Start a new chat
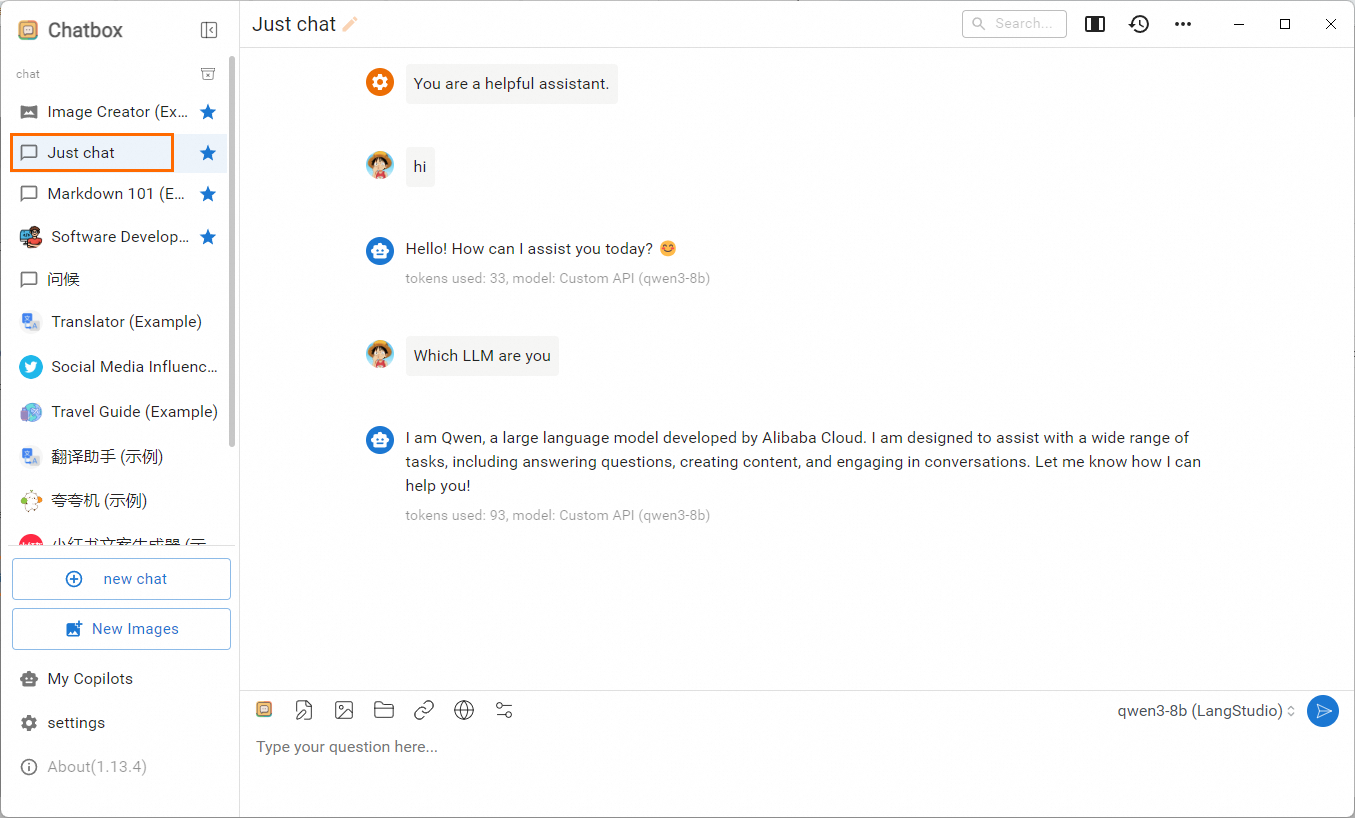This screenshot has width=1355, height=818. point(121,579)
